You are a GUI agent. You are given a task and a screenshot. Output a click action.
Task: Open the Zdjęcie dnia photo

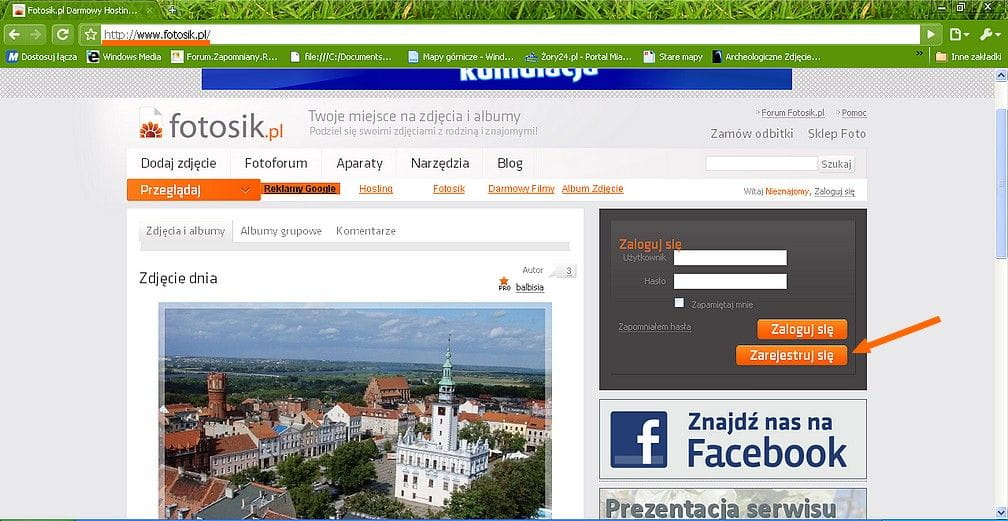[x=355, y=412]
